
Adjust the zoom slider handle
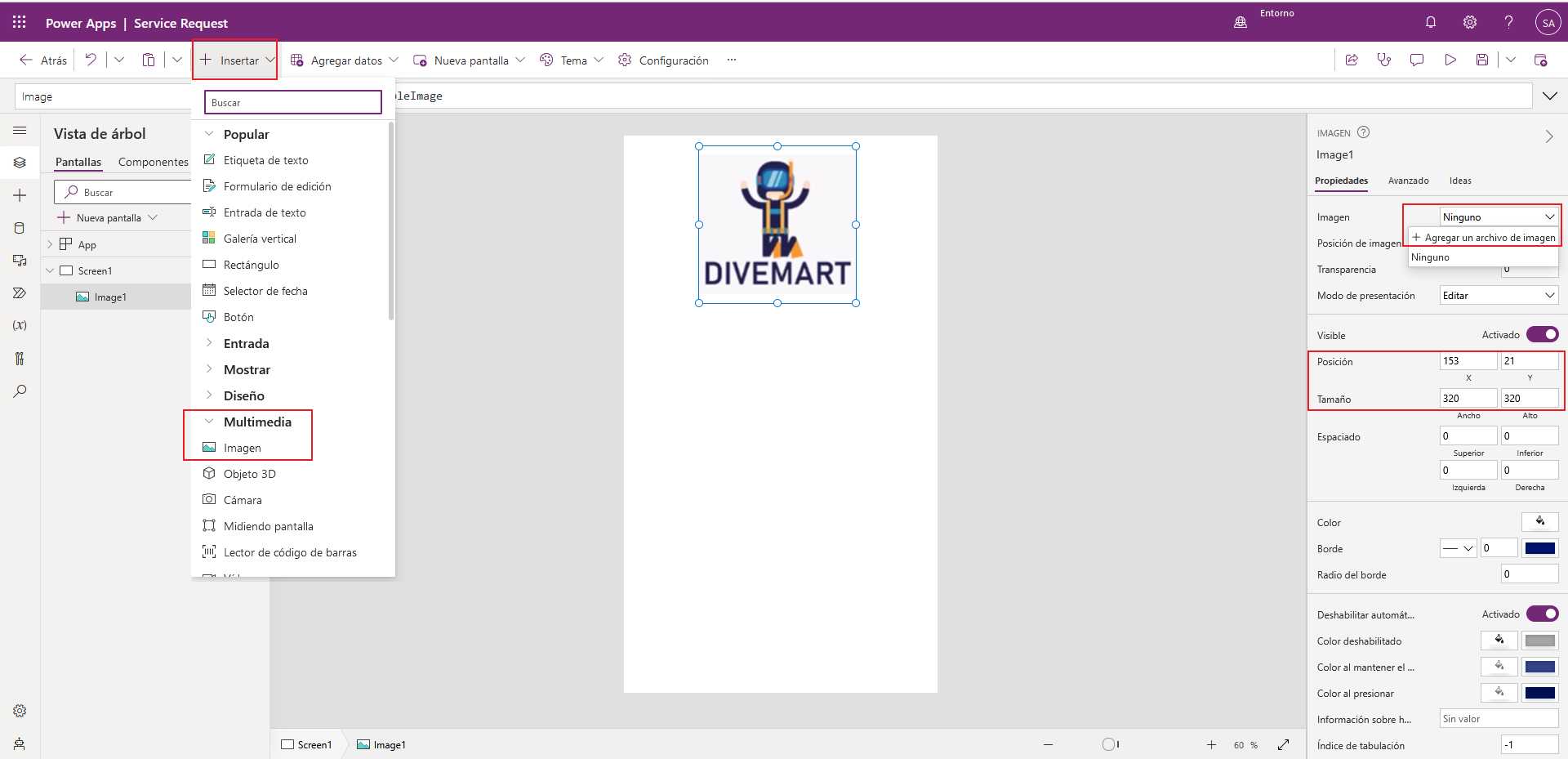click(1108, 744)
